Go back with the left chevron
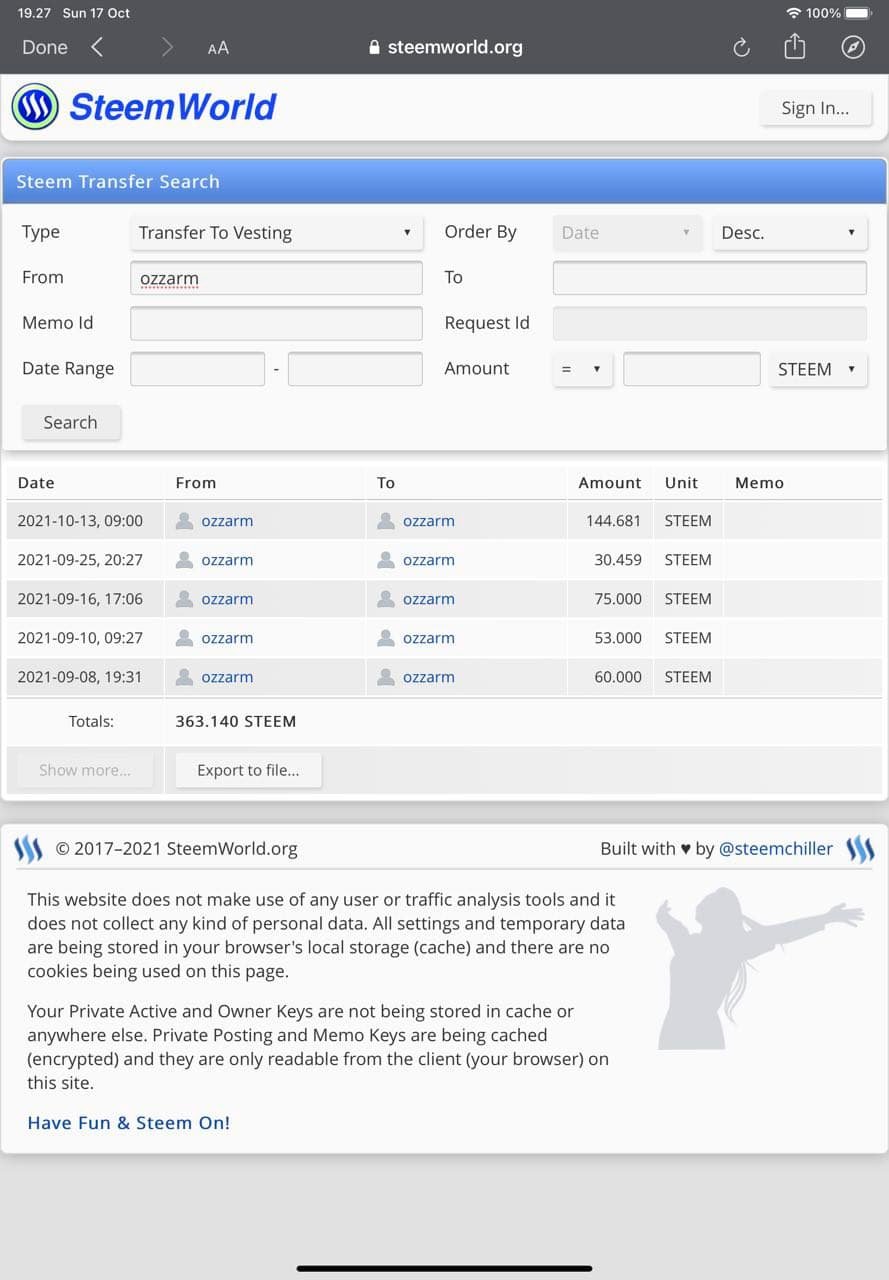Image resolution: width=889 pixels, height=1280 pixels. [97, 47]
